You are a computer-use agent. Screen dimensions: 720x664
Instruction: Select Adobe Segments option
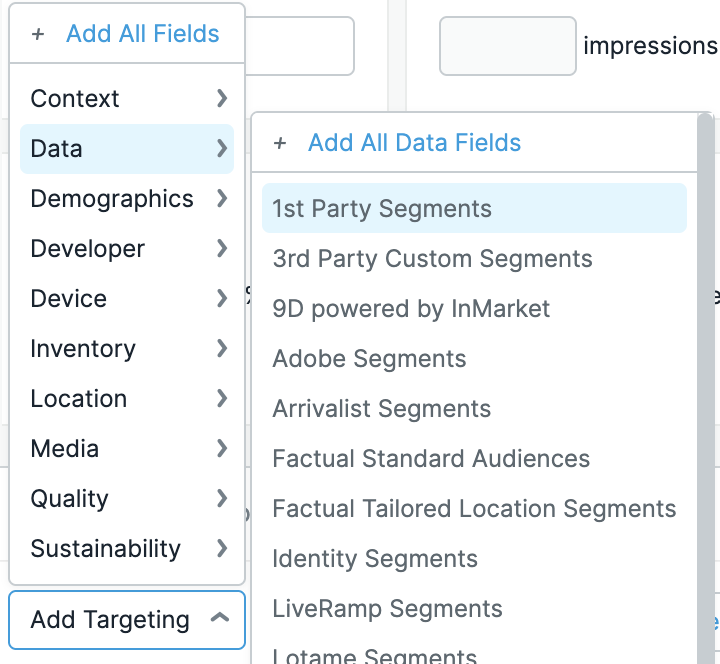pyautogui.click(x=369, y=359)
